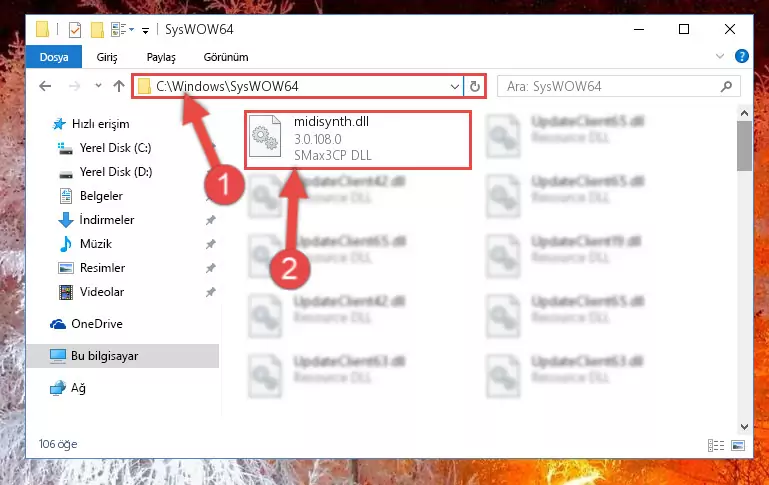Select OneDrive in the navigation pane
Image resolution: width=769 pixels, height=485 pixels.
[x=97, y=324]
